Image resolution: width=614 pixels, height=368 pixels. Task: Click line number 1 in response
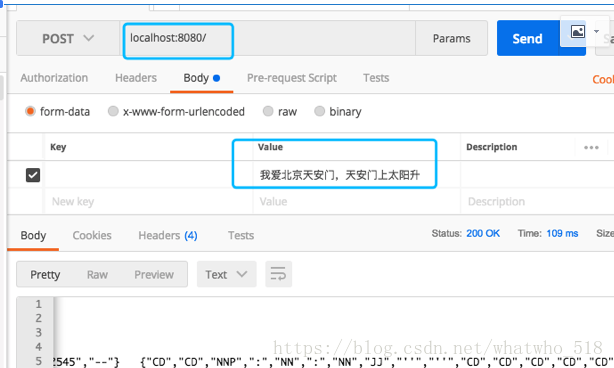(38, 304)
